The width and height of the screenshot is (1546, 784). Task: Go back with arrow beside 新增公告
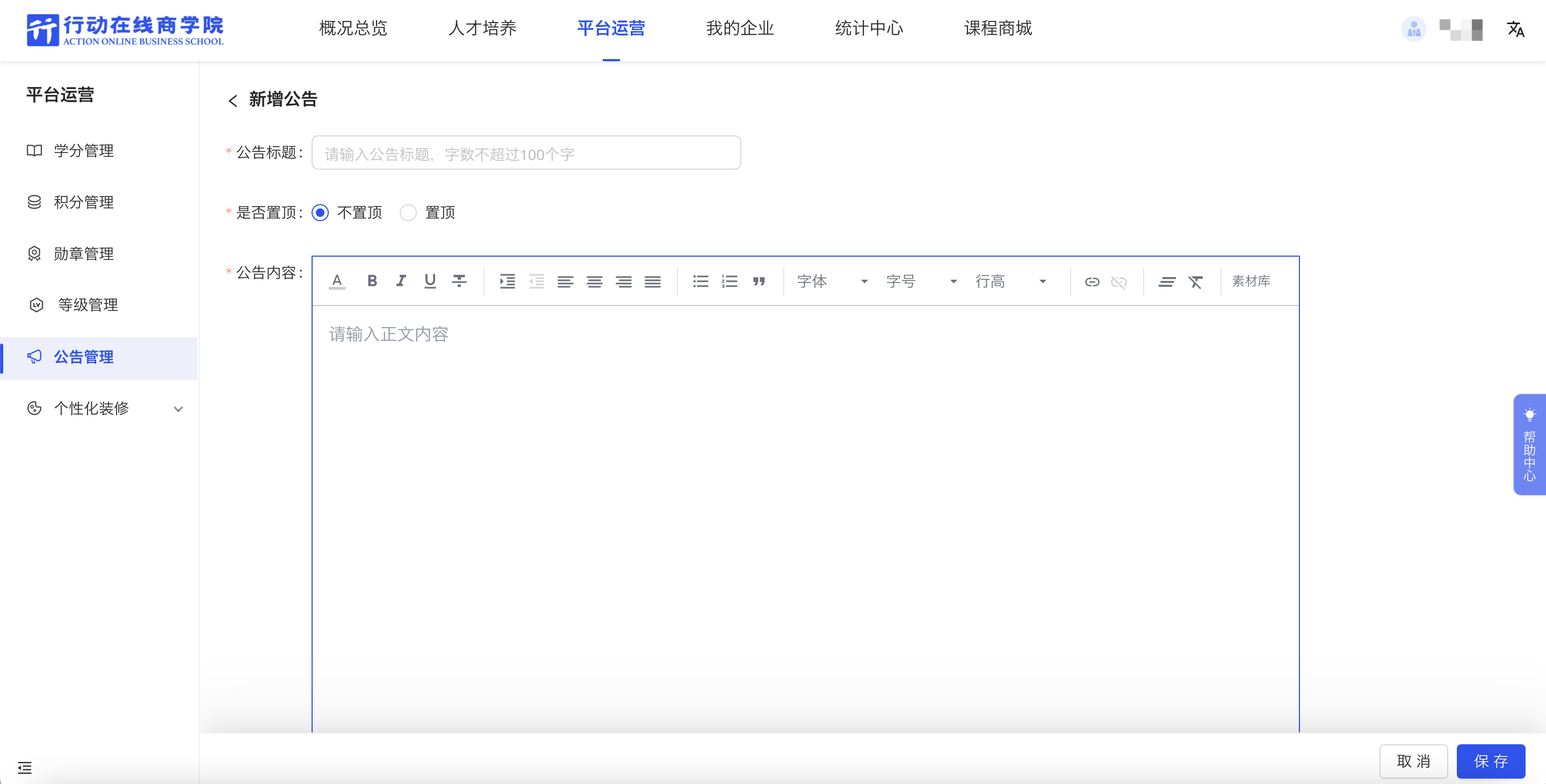click(233, 100)
